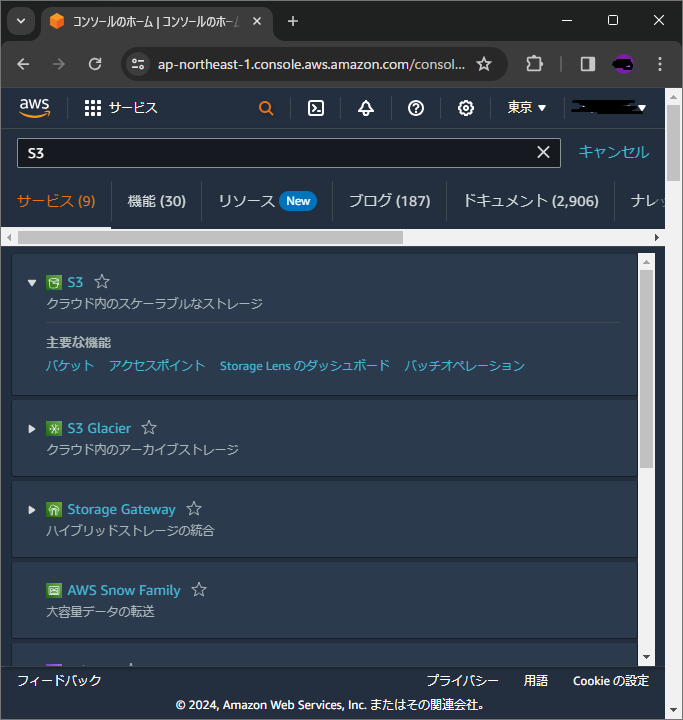Open the AWS Snow Family link
This screenshot has width=683, height=720.
(x=124, y=590)
